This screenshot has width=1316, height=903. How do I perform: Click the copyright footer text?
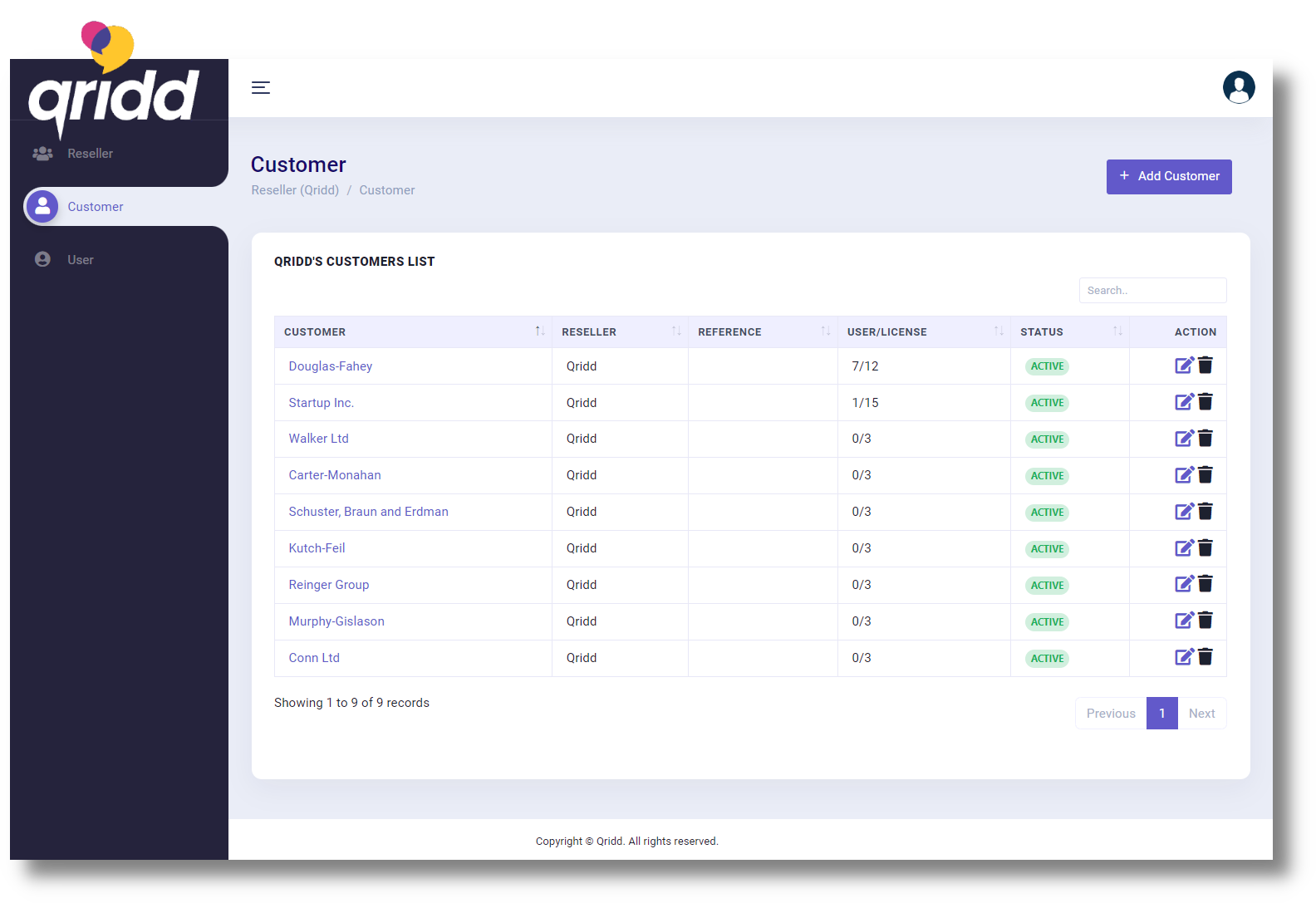click(x=626, y=842)
